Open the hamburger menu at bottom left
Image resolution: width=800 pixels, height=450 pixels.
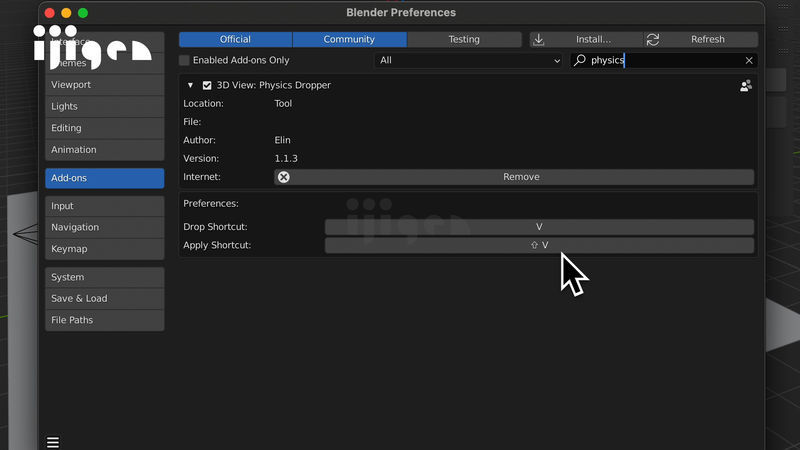[x=53, y=442]
